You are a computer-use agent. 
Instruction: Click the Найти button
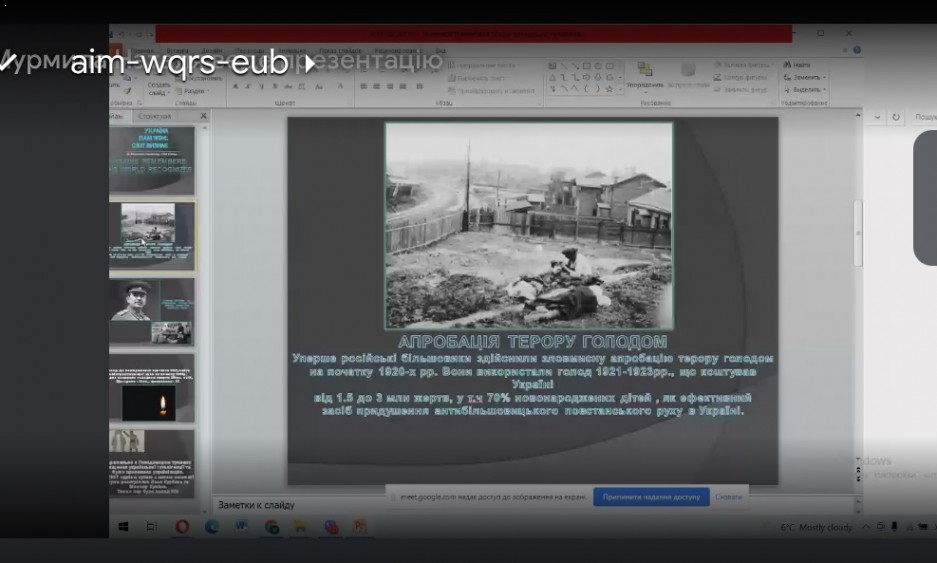tap(797, 65)
